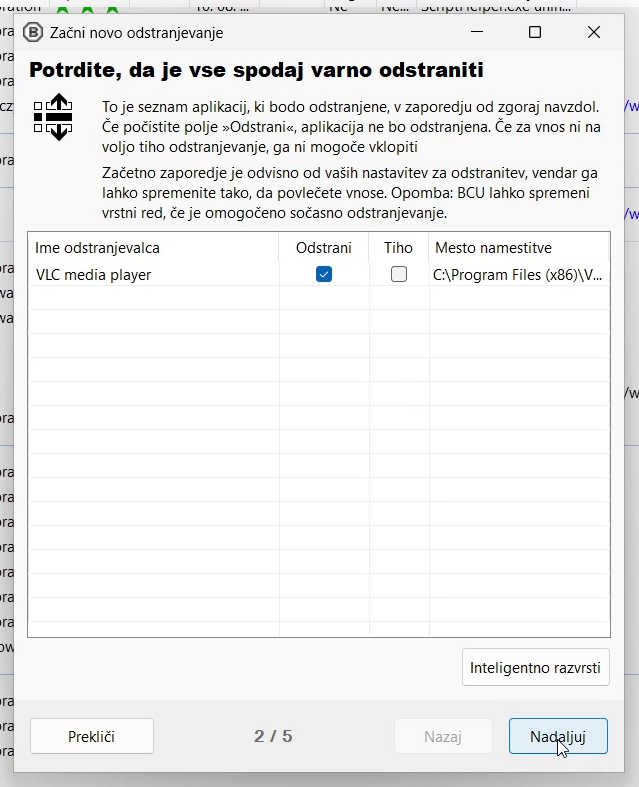Viewport: 639px width, 787px height.
Task: Minimize the uninstall wizard window
Action: coord(475,32)
